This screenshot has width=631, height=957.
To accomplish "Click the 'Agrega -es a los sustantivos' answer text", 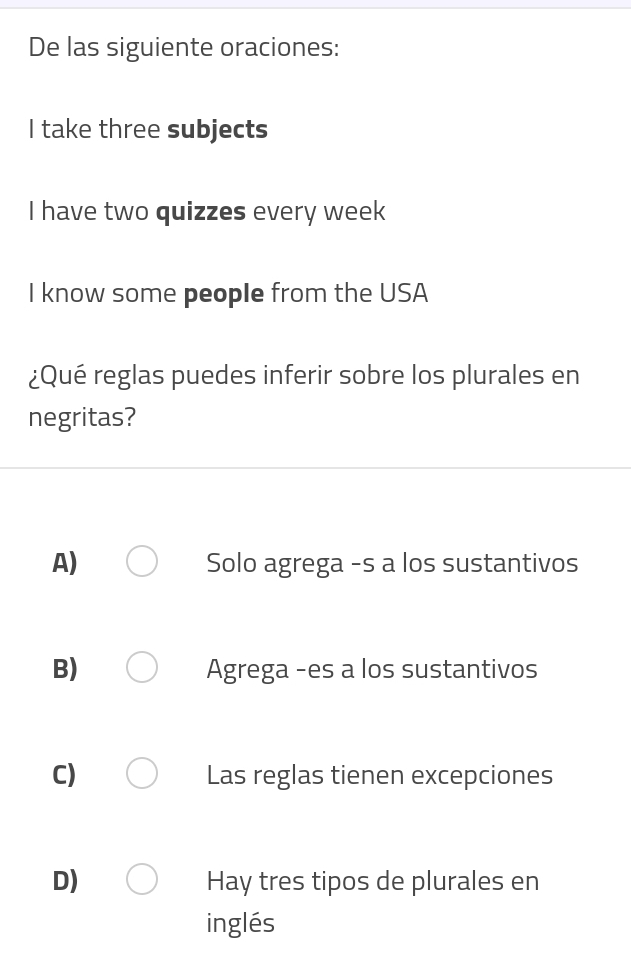I will click(x=371, y=669).
